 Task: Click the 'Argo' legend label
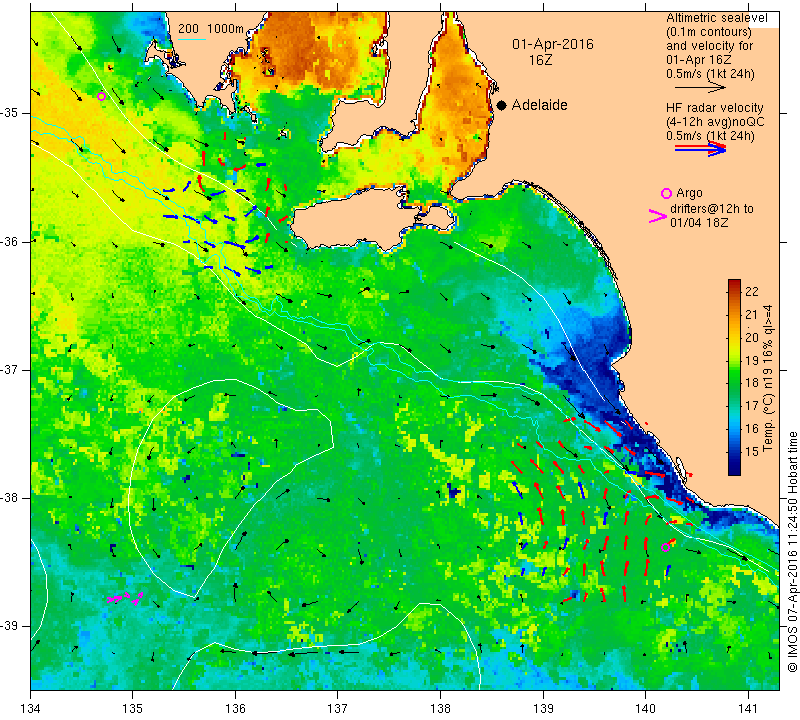pos(689,193)
